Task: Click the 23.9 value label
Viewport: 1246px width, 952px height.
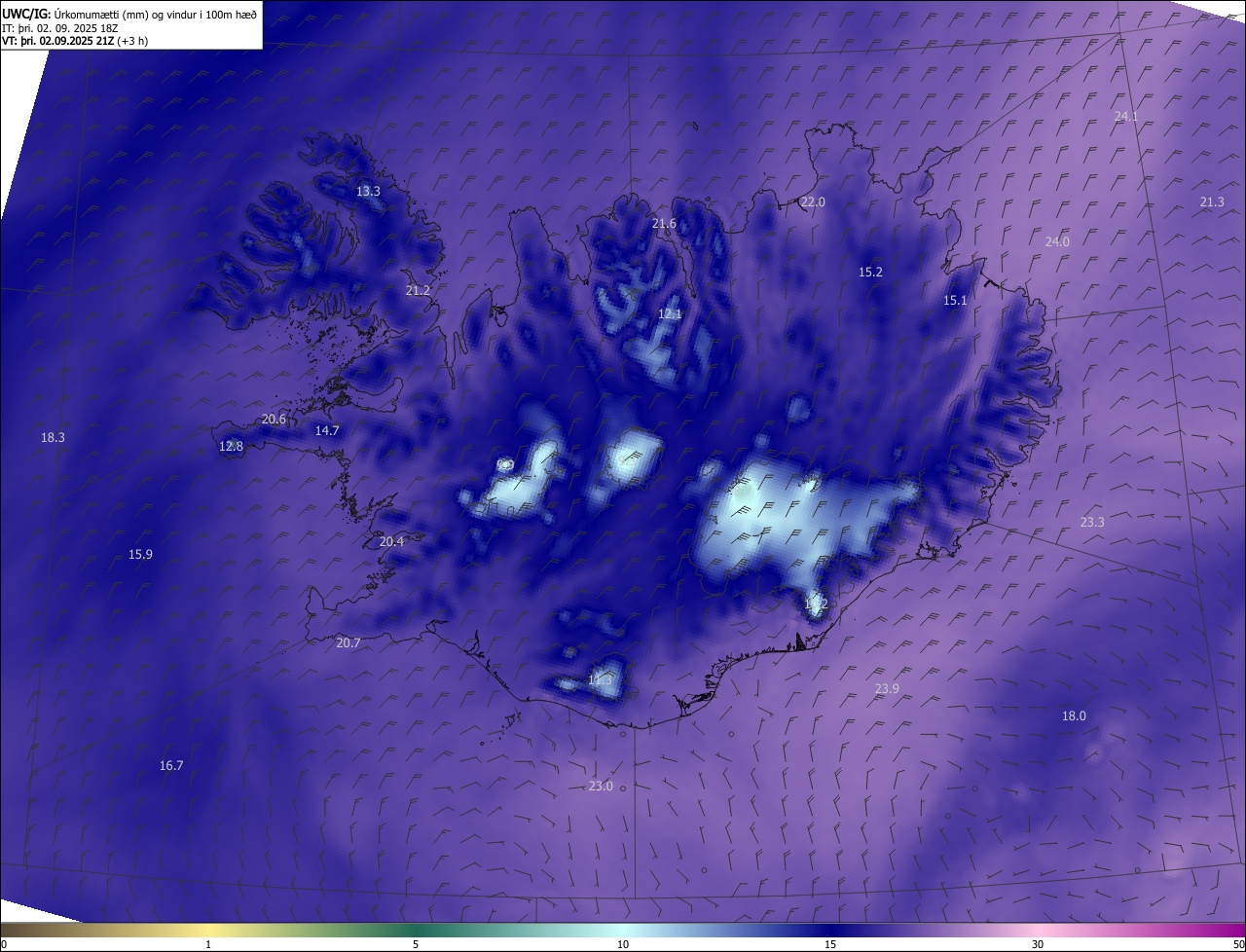Action: [887, 688]
